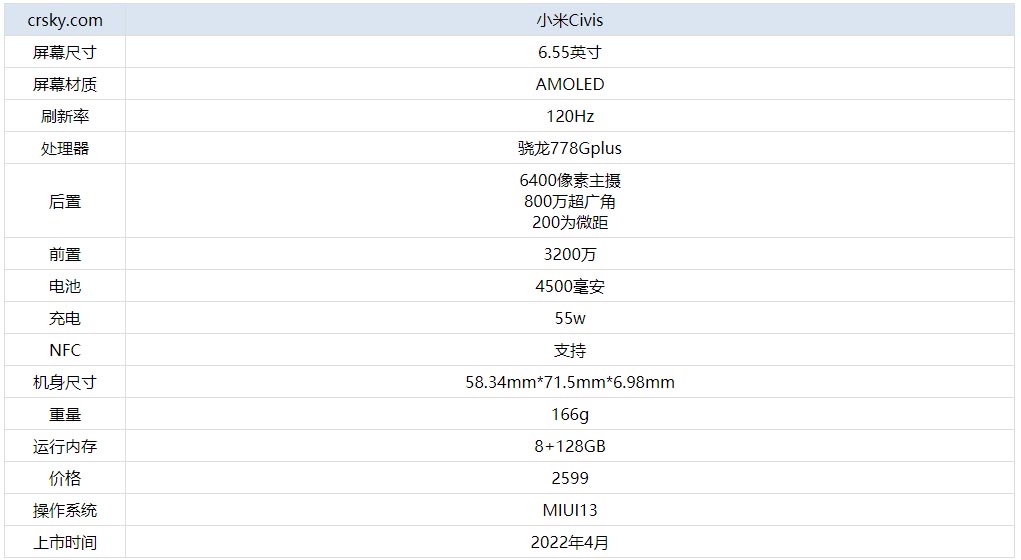Viewport: 1021px width, 560px height.
Task: Select the NFC row label
Action: tap(65, 350)
